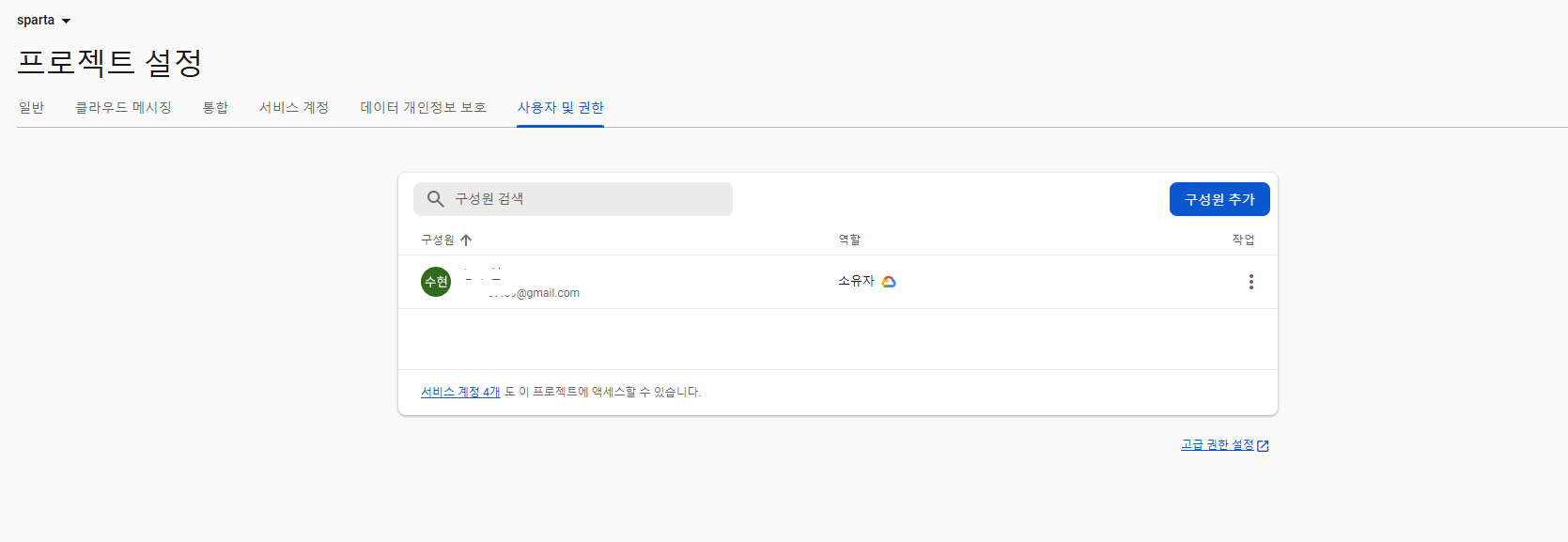Click the 작업 column header
1568x542 pixels.
(1243, 240)
